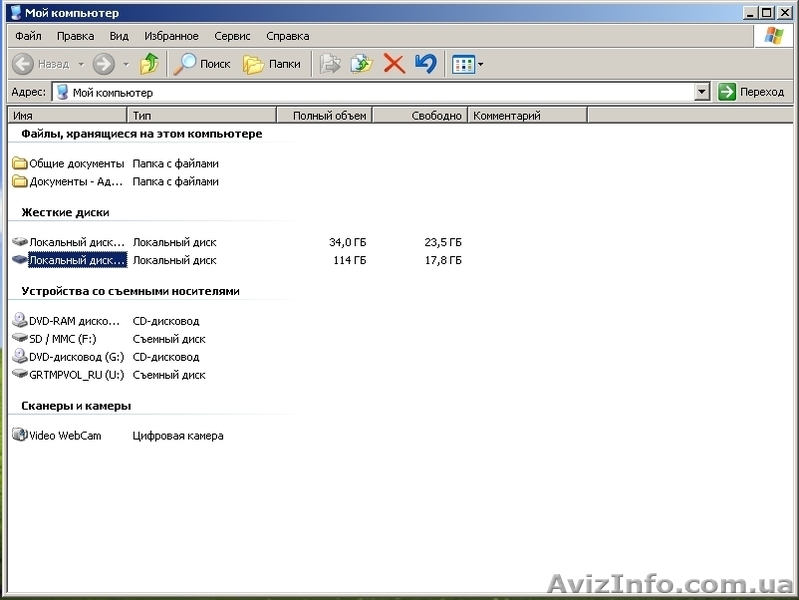Click the Цифровая камера type text

coord(178,436)
